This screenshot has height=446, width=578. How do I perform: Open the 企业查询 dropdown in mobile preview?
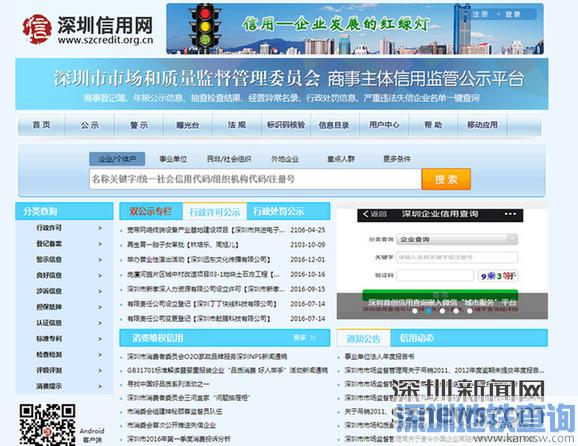click(457, 239)
